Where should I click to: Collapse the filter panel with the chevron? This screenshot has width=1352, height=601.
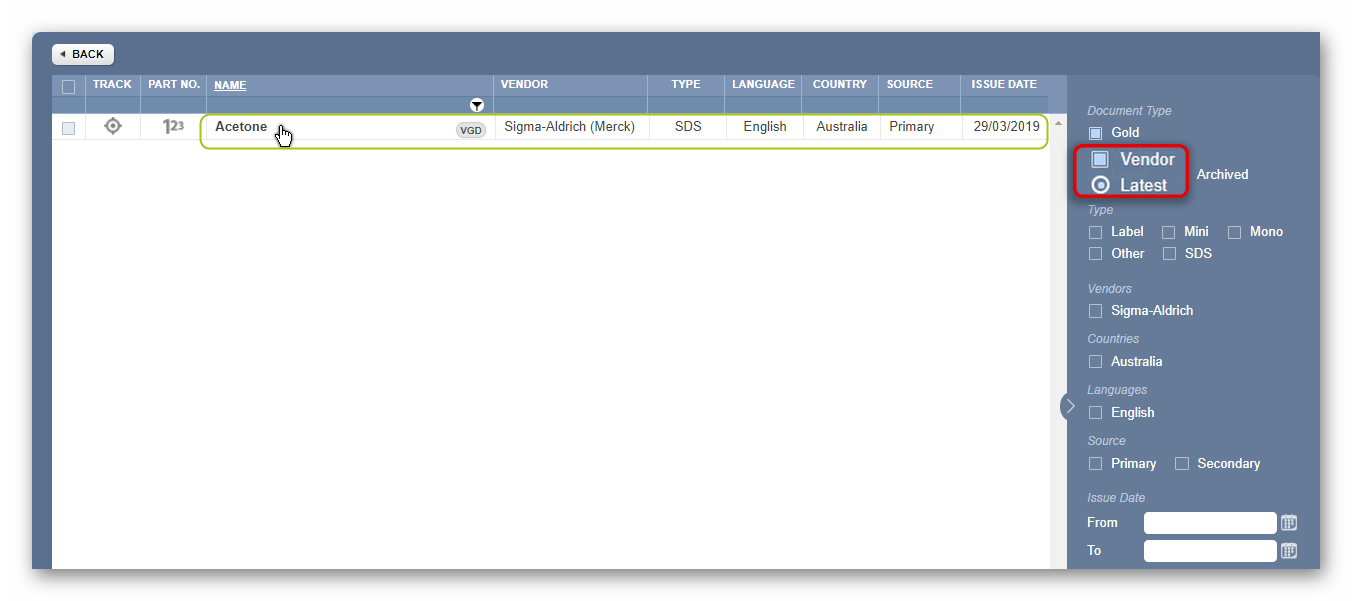[x=1069, y=406]
